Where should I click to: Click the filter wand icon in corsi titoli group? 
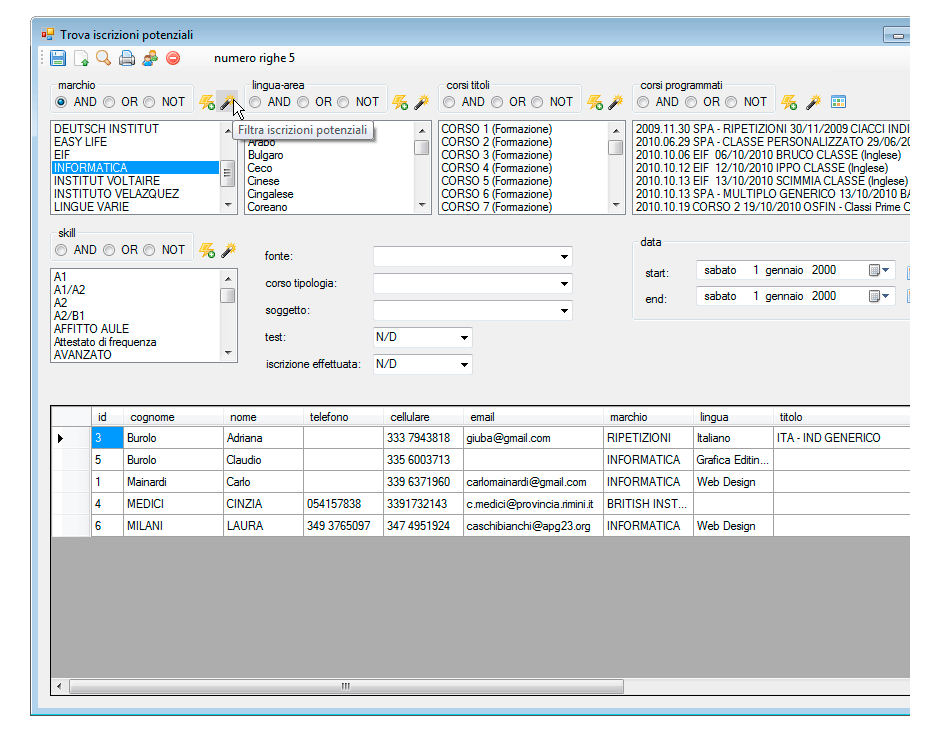click(x=616, y=102)
